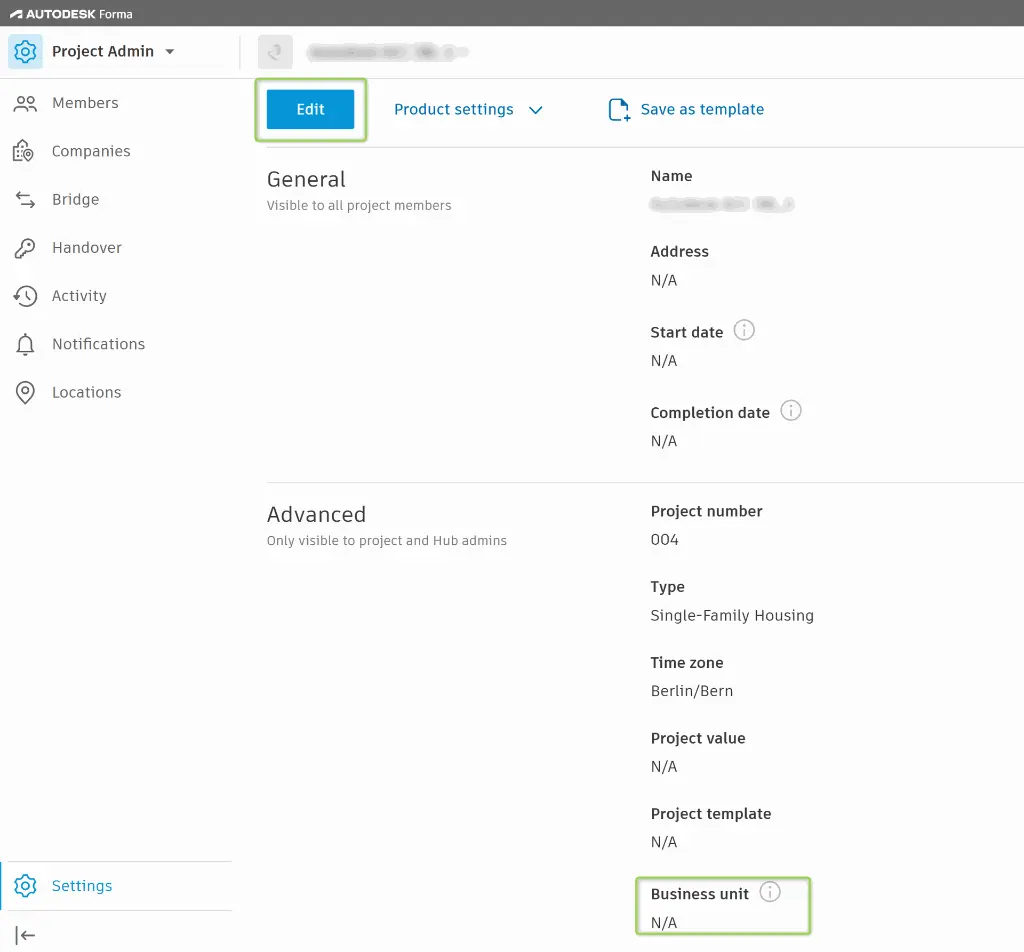1024x952 pixels.
Task: Open the Project Admin dropdown arrow
Action: 170,52
